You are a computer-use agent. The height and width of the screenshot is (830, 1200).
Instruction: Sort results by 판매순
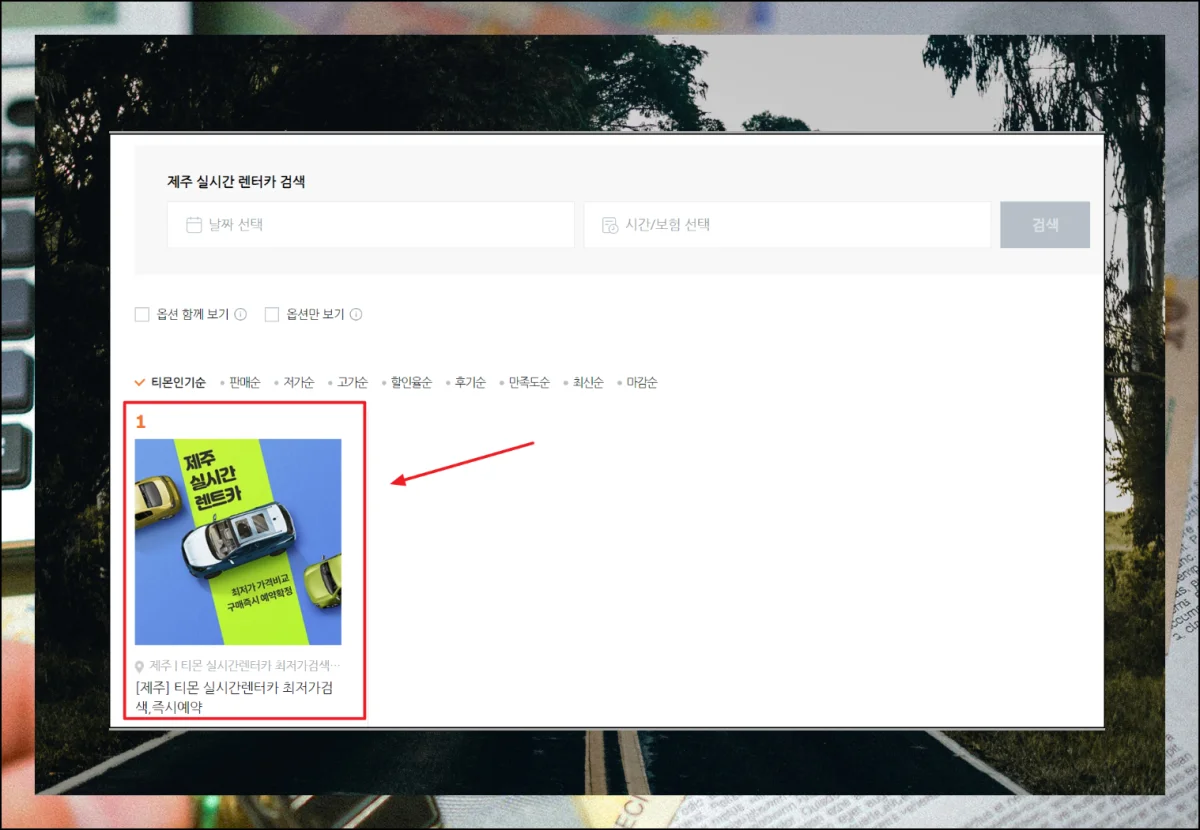pyautogui.click(x=244, y=383)
